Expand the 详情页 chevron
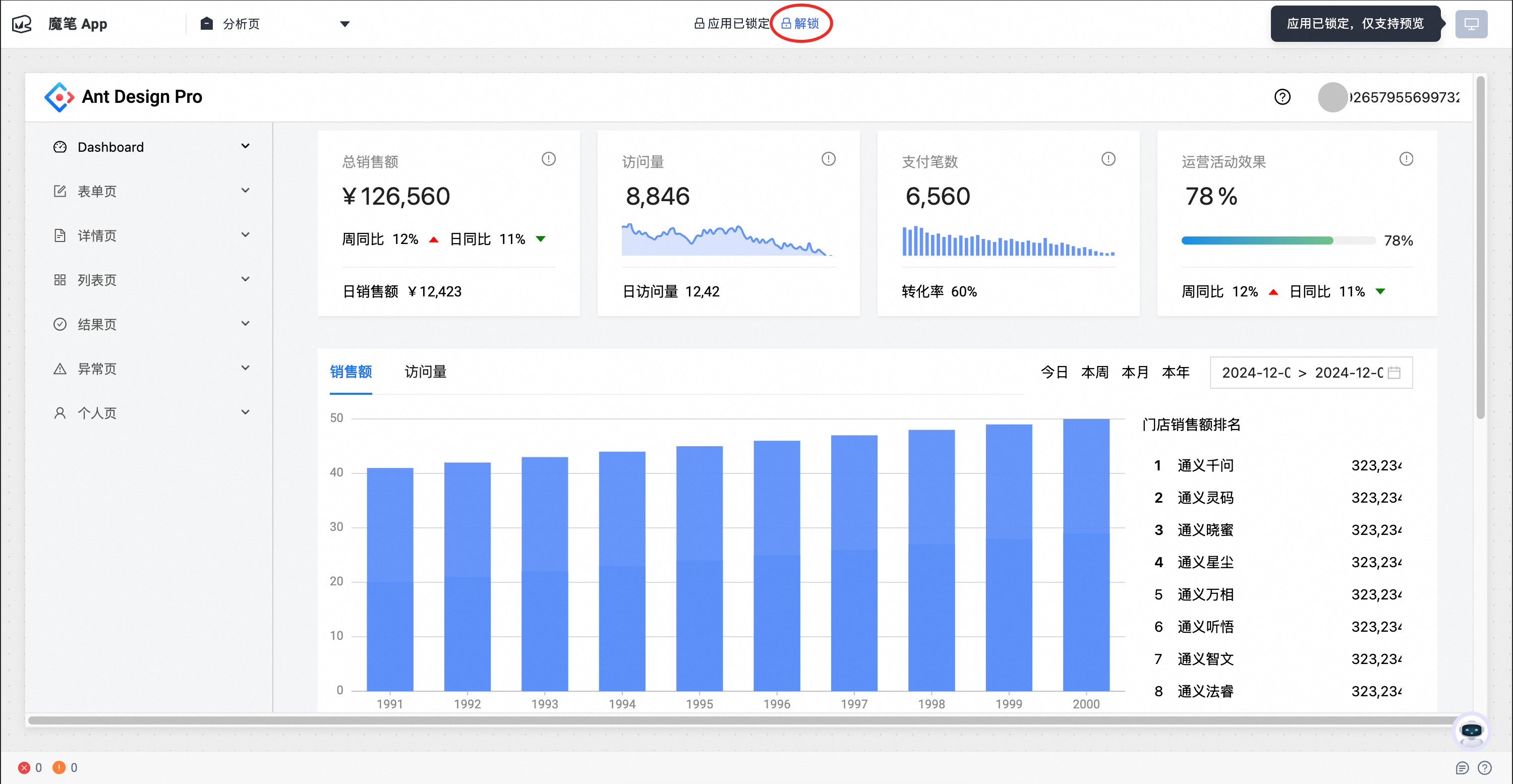This screenshot has width=1513, height=784. click(246, 235)
